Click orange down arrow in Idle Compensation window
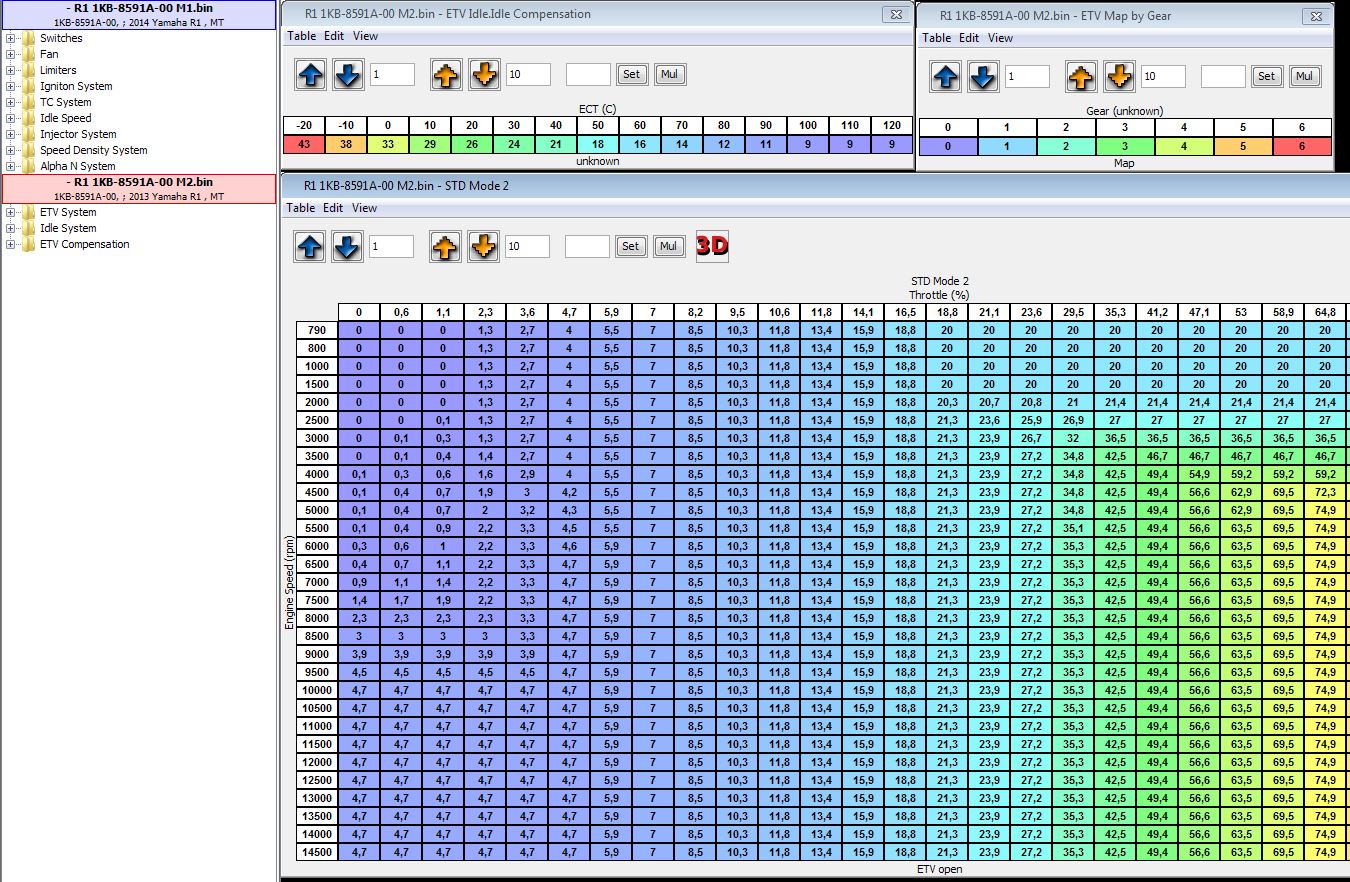Image resolution: width=1350 pixels, height=882 pixels. click(x=484, y=75)
